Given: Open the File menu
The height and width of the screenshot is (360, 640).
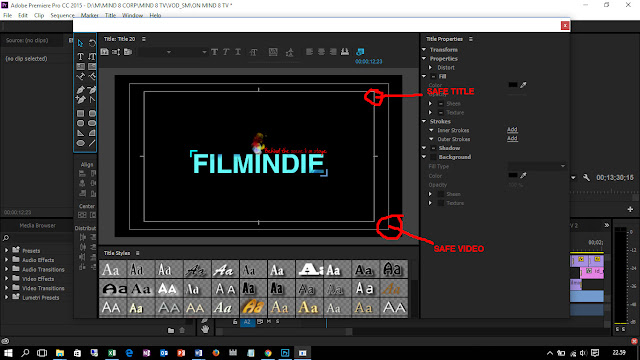Looking at the screenshot, I should (x=7, y=16).
